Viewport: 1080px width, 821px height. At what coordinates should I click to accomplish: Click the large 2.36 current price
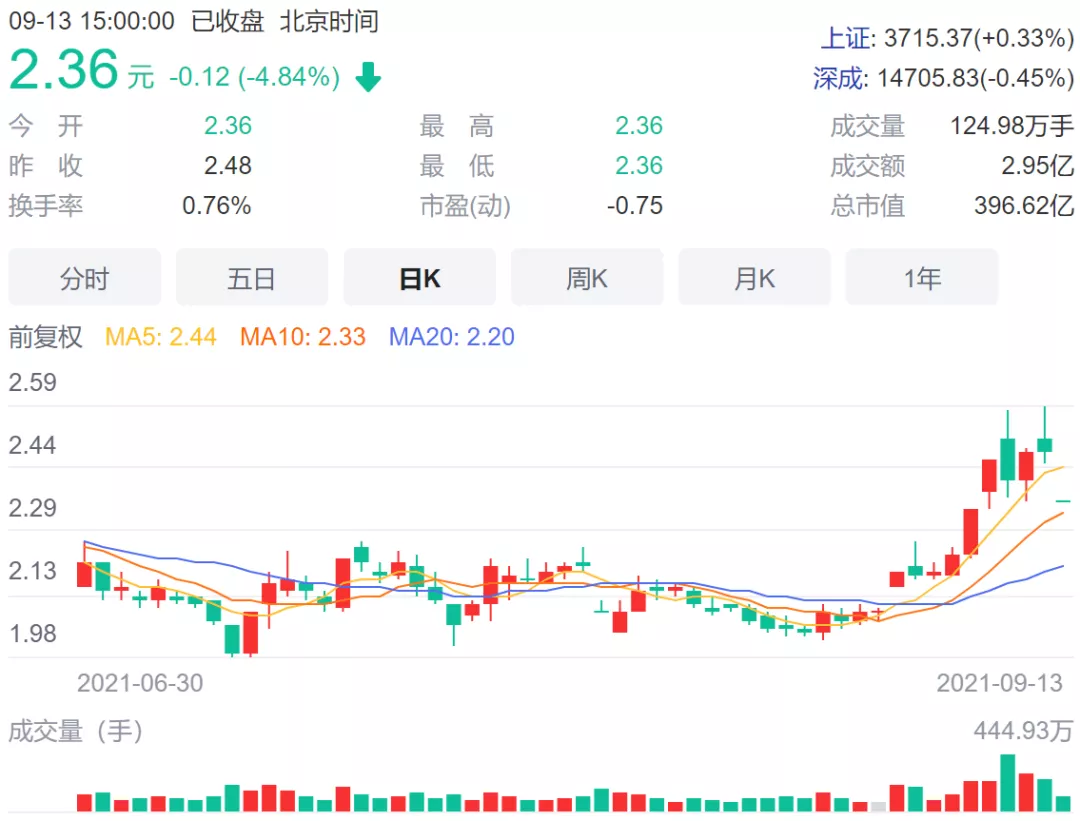tap(64, 70)
